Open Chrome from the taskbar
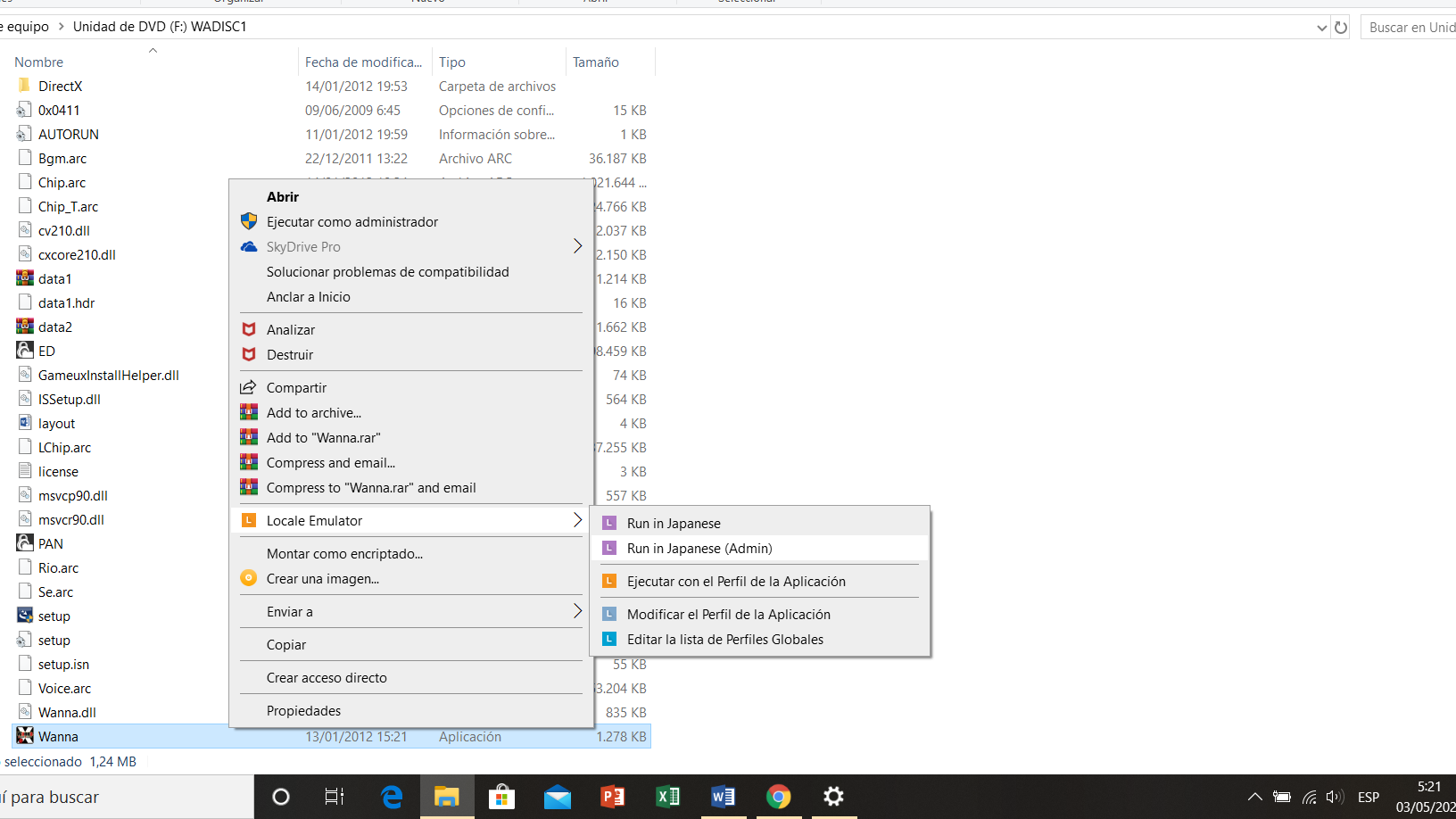Screen dimensions: 1456x819 coord(778,797)
